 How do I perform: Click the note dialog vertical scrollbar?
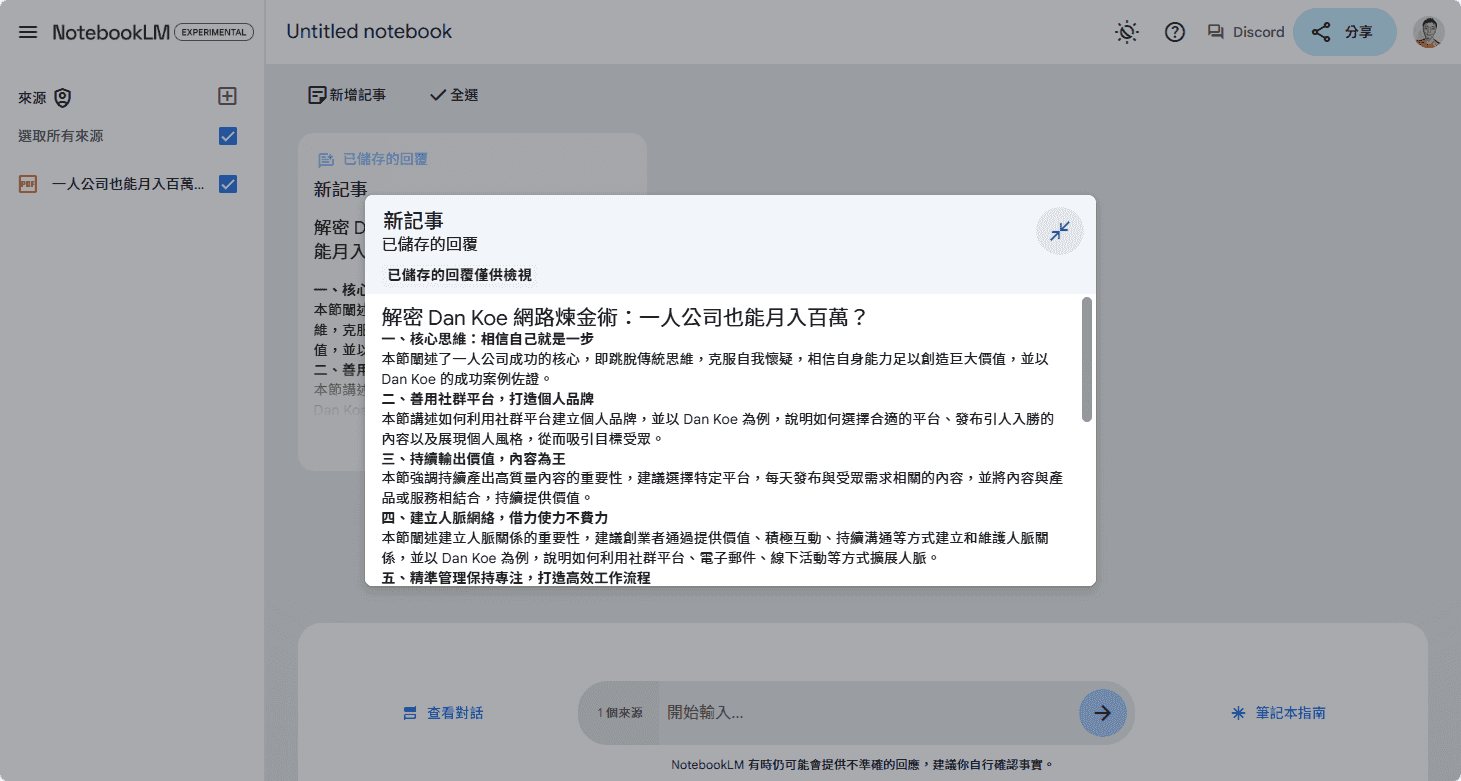tap(1087, 359)
